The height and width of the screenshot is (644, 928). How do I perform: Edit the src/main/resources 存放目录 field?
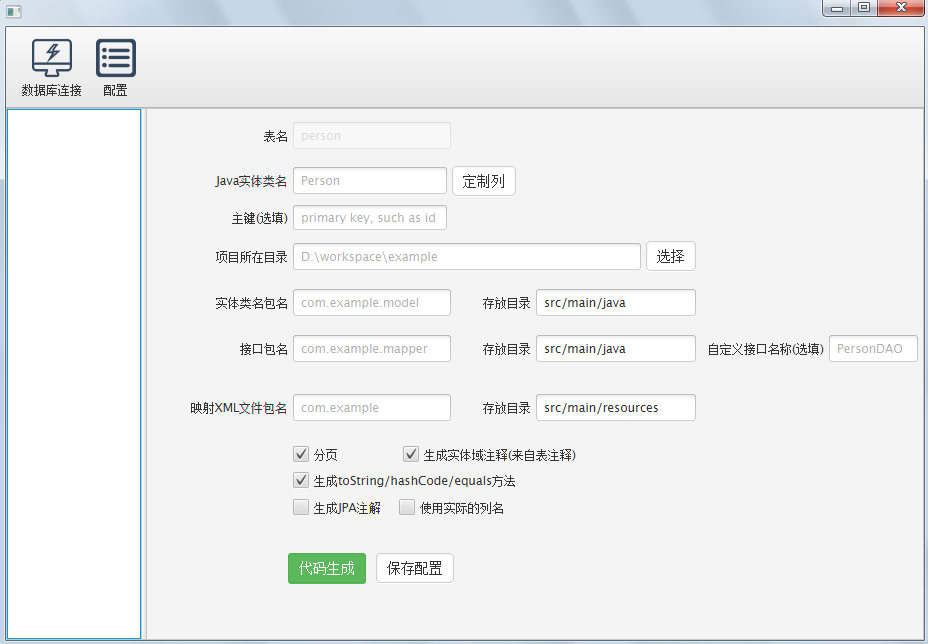(x=616, y=407)
